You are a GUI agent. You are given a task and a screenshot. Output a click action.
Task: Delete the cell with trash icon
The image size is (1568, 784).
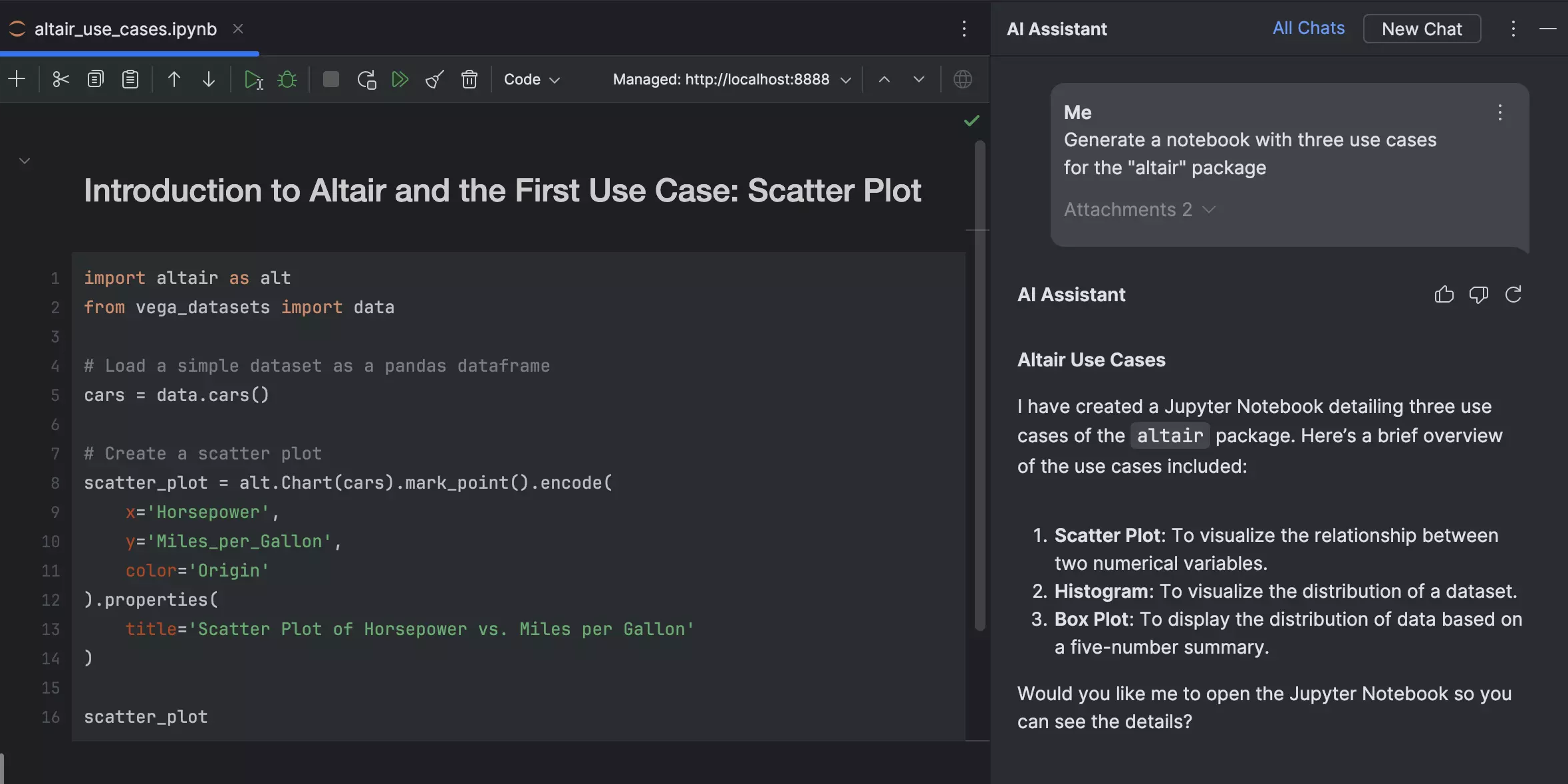469,79
